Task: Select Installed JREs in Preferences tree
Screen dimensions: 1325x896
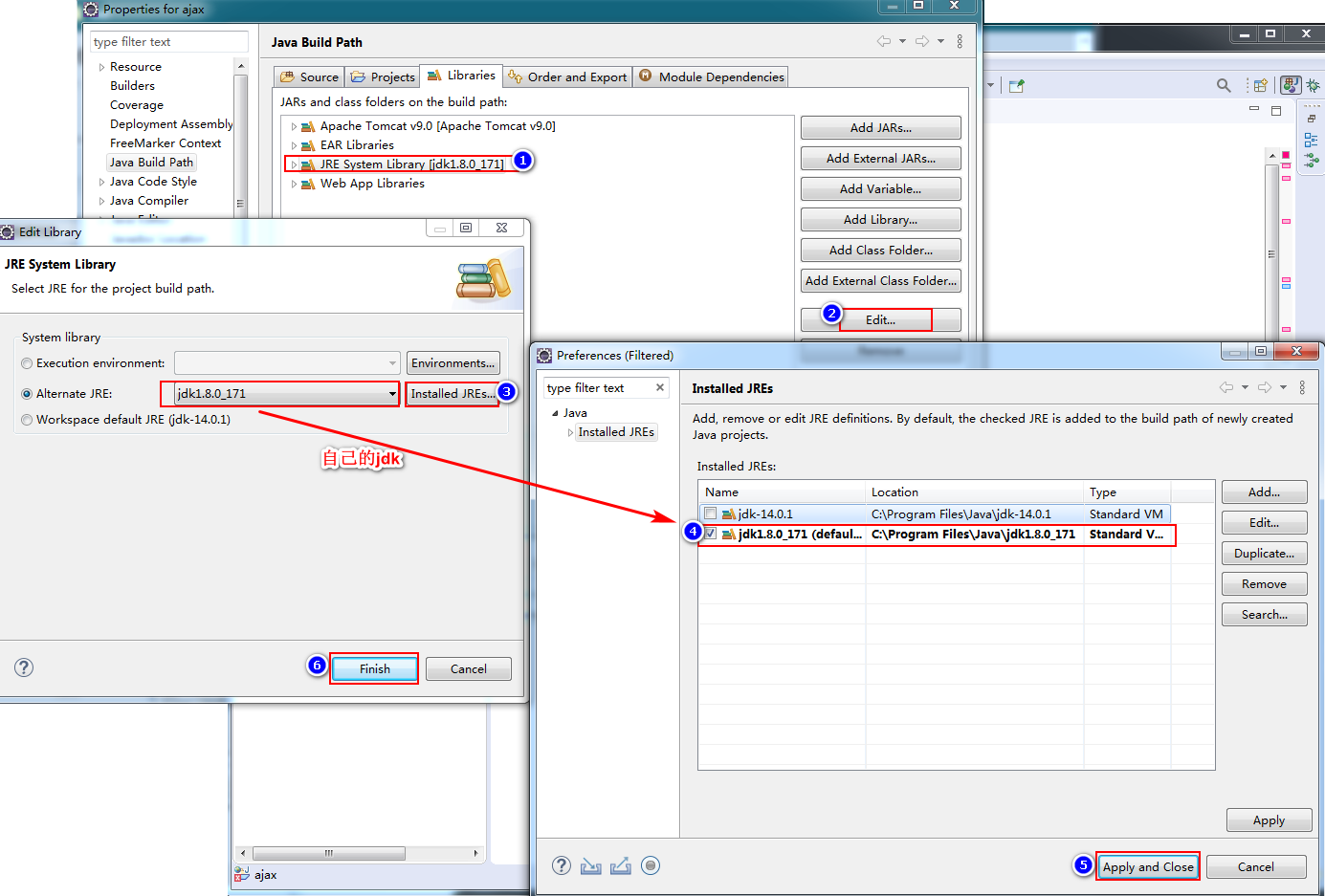Action: pos(616,432)
